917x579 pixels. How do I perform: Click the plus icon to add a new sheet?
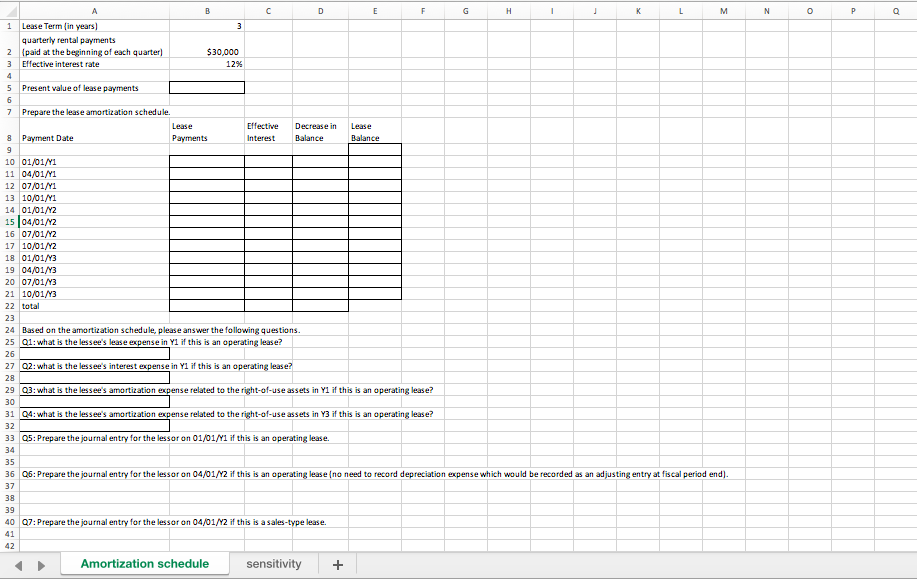(337, 564)
